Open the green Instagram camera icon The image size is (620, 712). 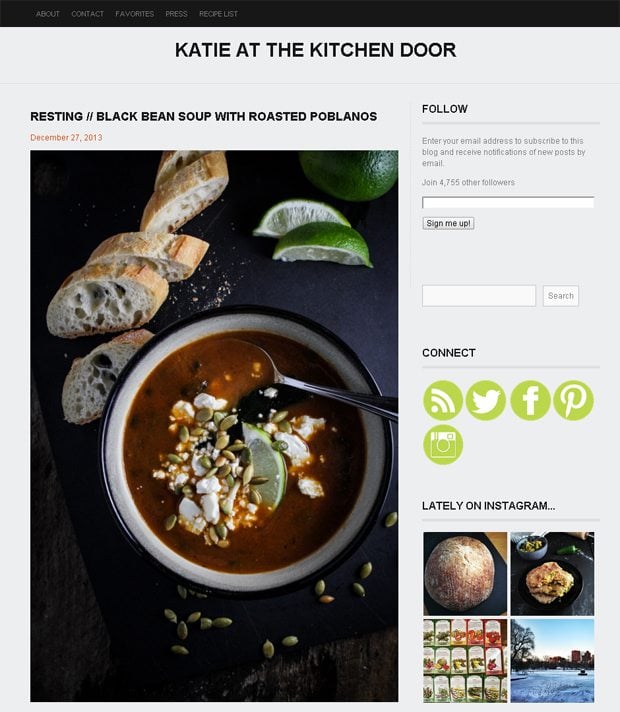click(x=443, y=445)
